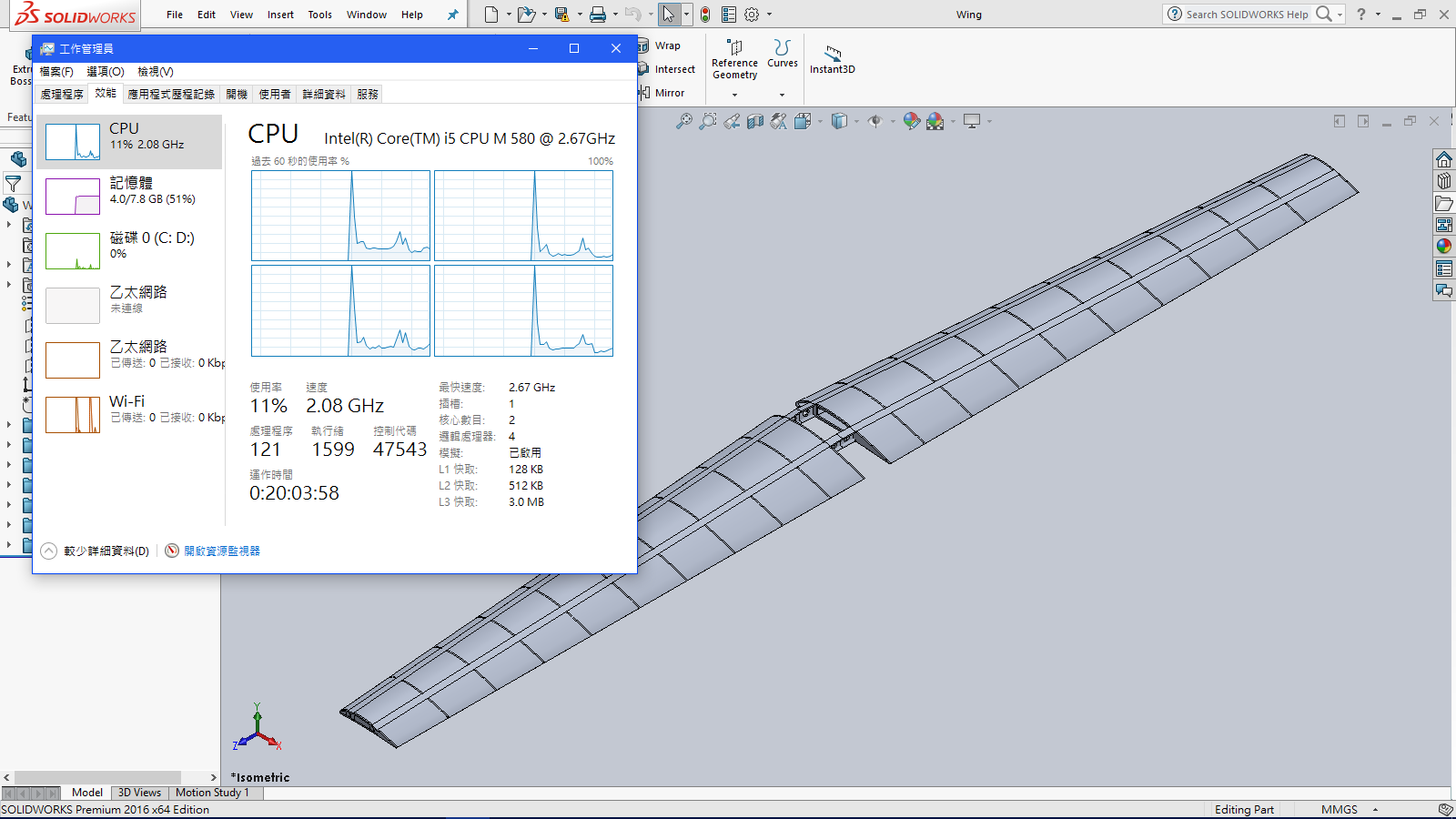Toggle the Instant3D button
The width and height of the screenshot is (1456, 819).
(832, 59)
